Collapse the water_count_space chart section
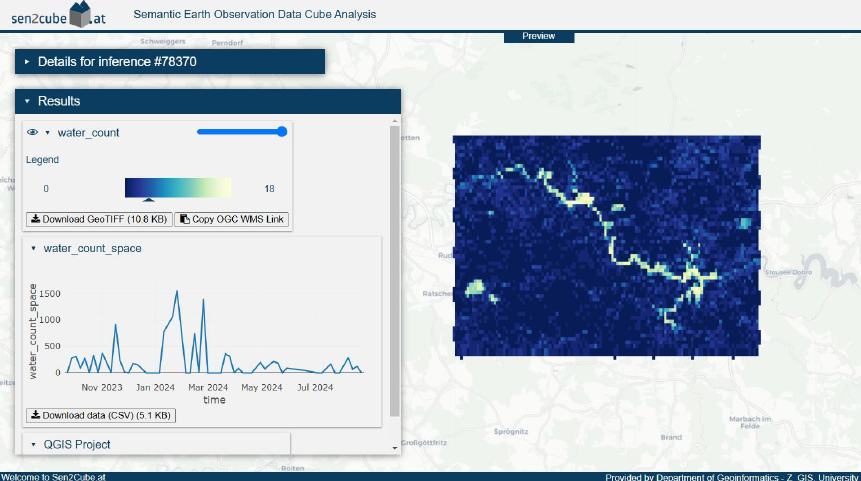 [33, 248]
